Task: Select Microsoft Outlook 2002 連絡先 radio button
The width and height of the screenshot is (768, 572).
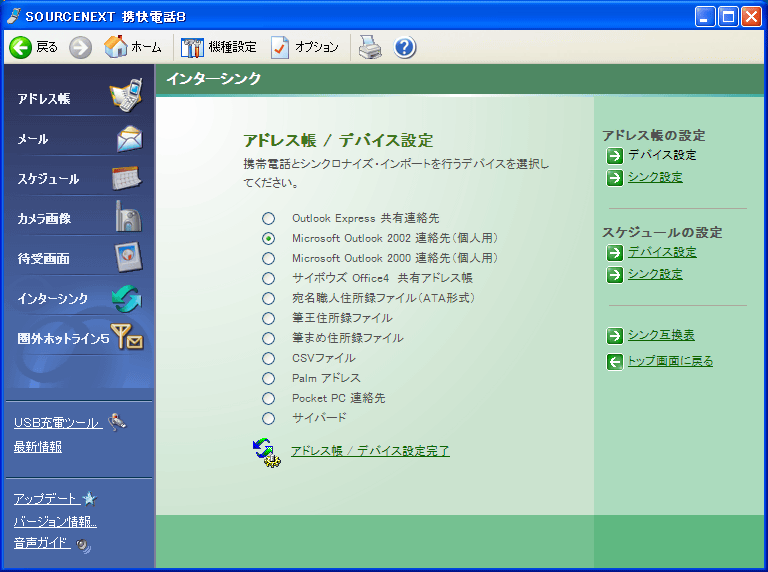Action: pos(268,238)
